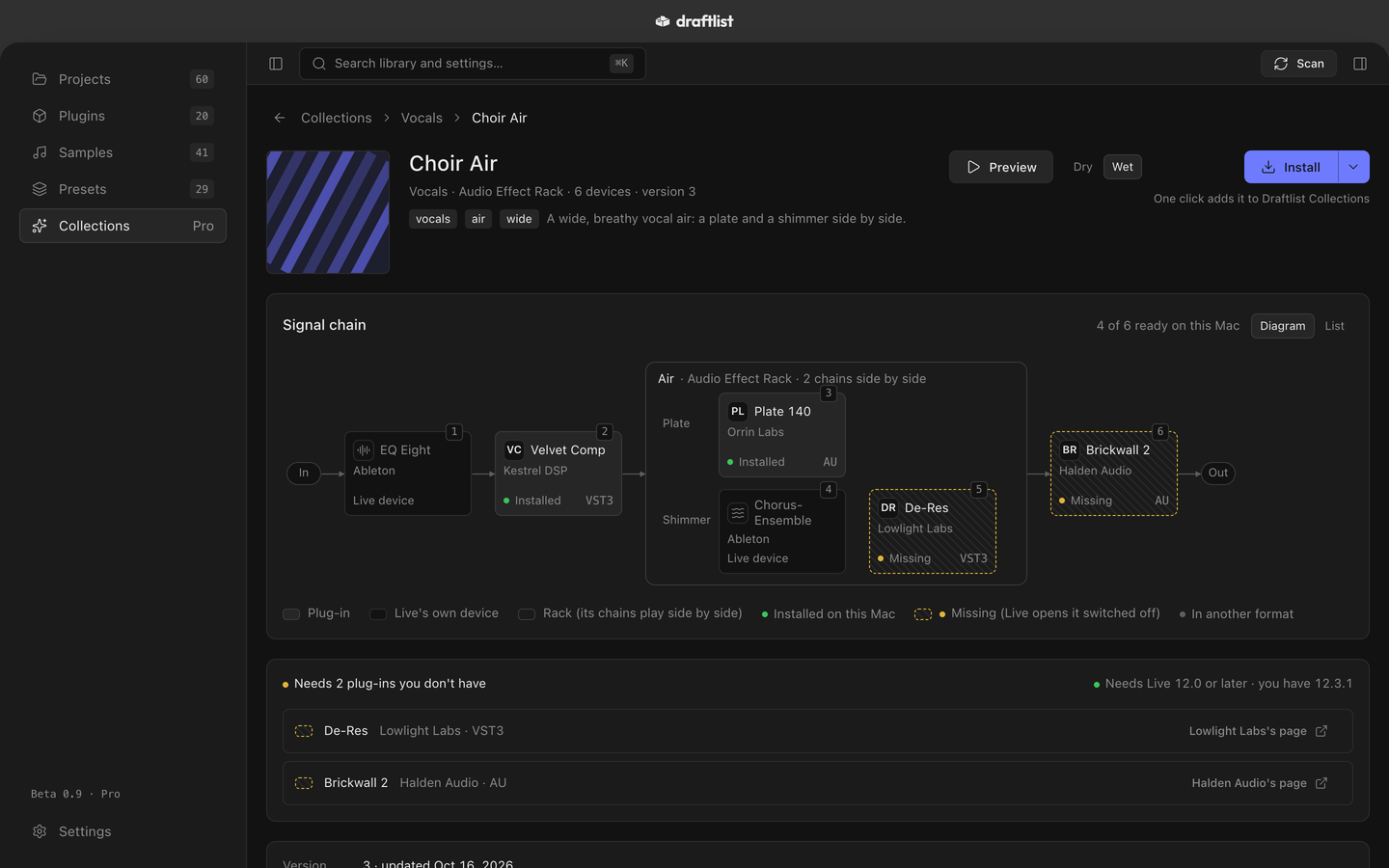
Task: Click the In node of the chain
Action: tap(304, 473)
